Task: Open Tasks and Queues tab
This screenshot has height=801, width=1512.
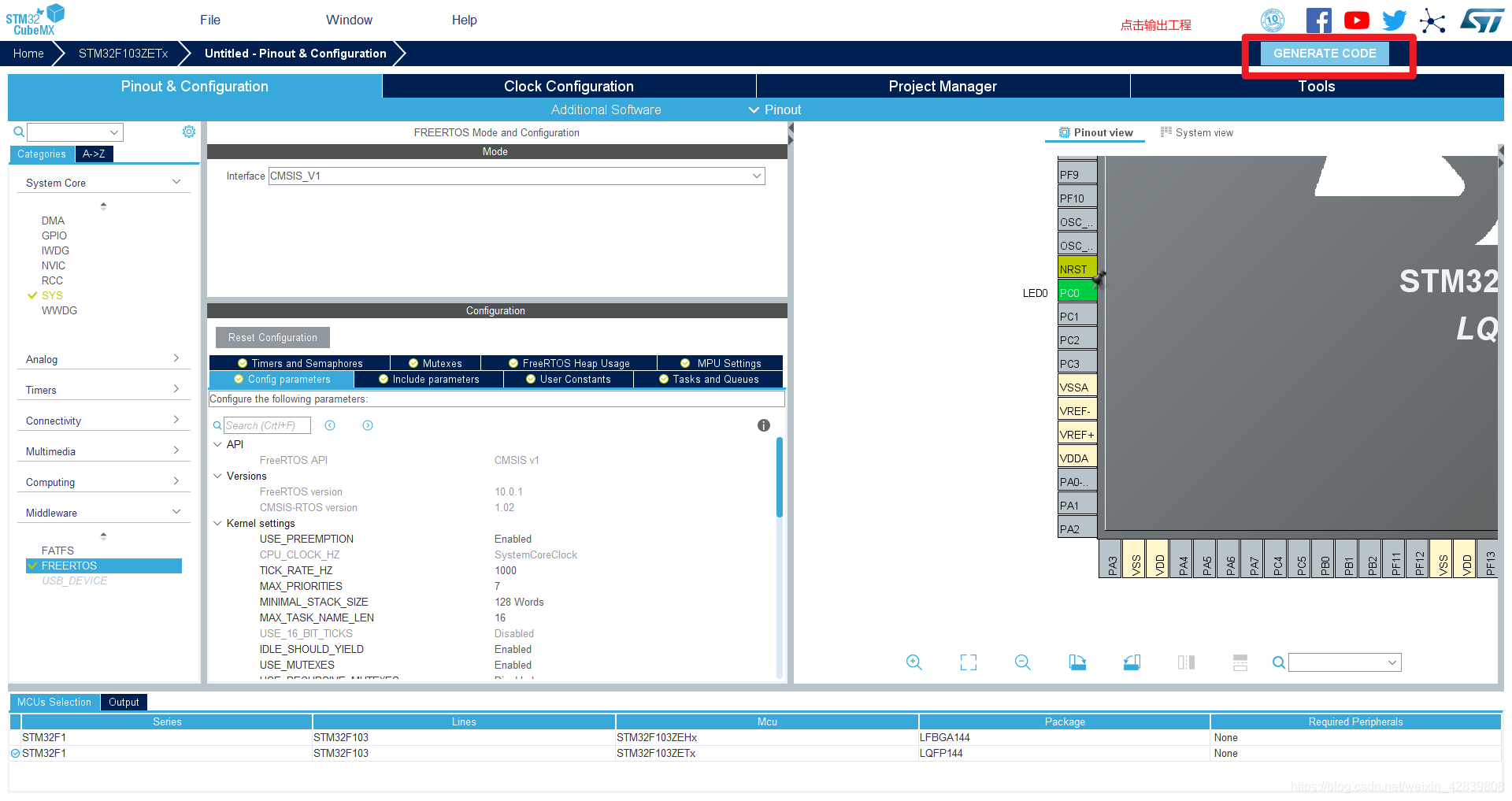Action: click(709, 379)
